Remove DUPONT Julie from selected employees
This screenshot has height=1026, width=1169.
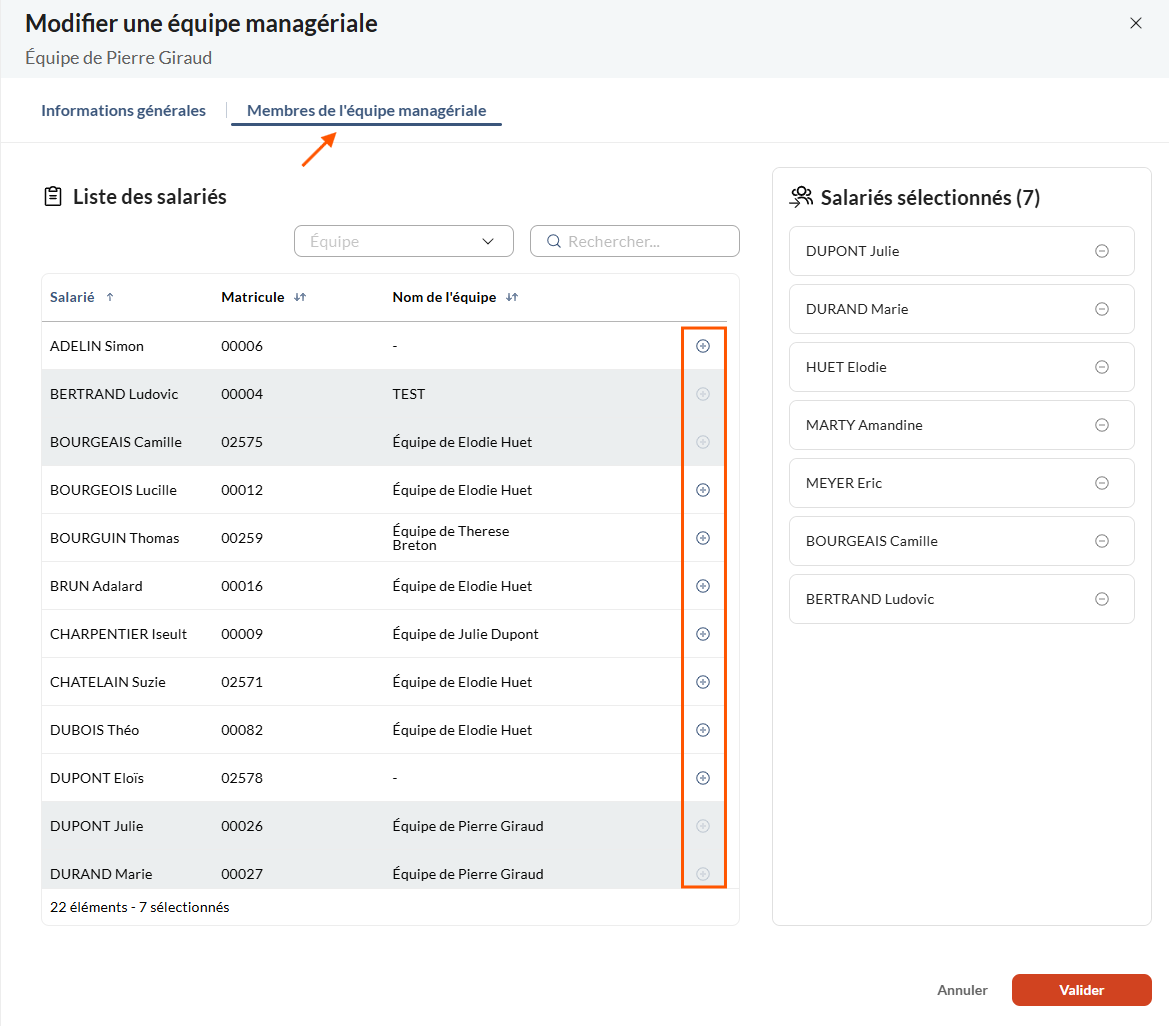(1101, 251)
